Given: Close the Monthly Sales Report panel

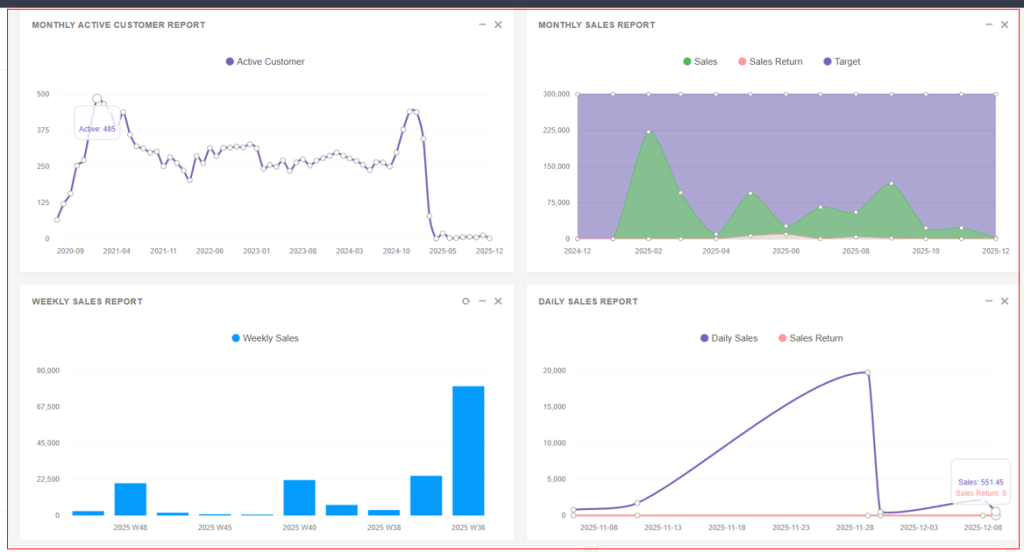Looking at the screenshot, I should (x=1005, y=24).
